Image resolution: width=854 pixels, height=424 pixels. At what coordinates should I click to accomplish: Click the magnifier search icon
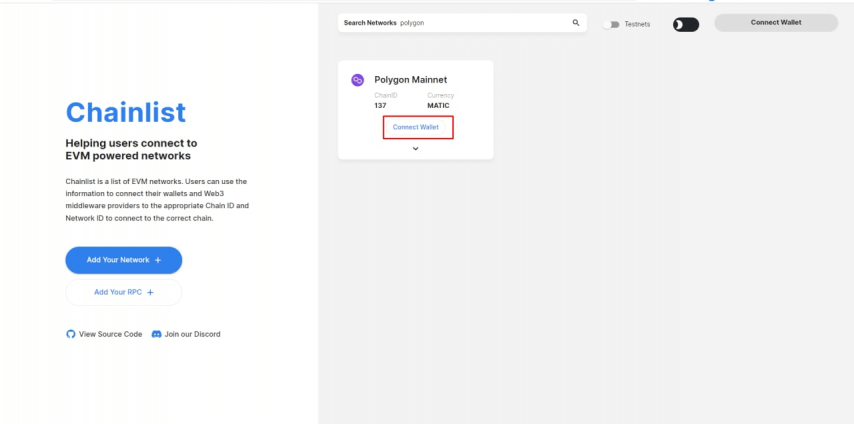(x=575, y=23)
